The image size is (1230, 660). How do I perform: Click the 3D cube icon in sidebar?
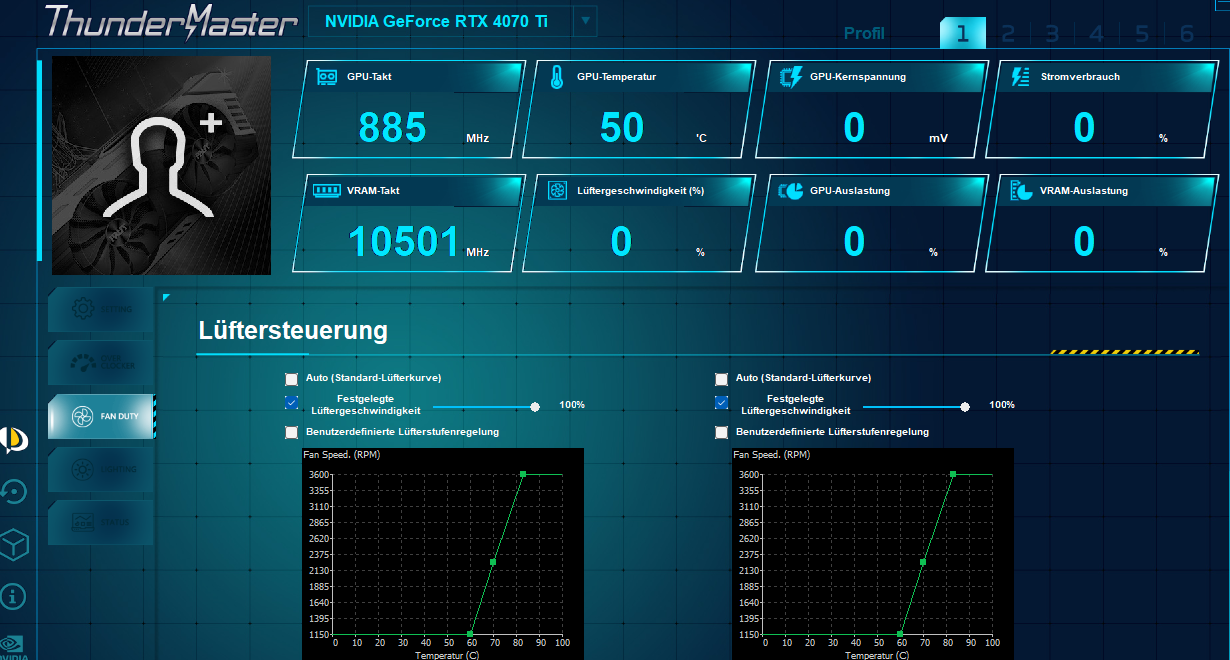point(14,545)
